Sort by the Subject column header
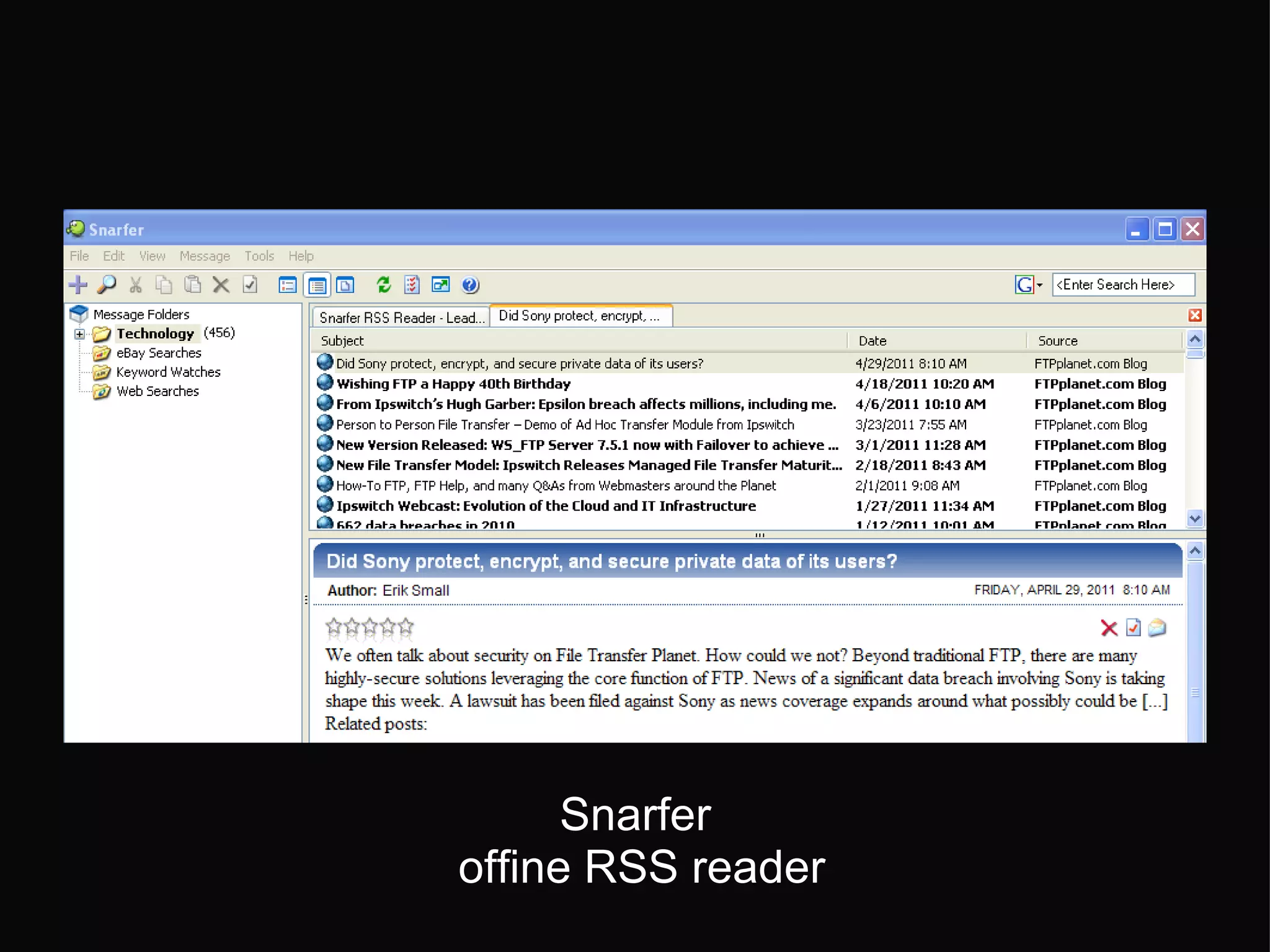Screen dimensions: 1270x952 [579, 341]
